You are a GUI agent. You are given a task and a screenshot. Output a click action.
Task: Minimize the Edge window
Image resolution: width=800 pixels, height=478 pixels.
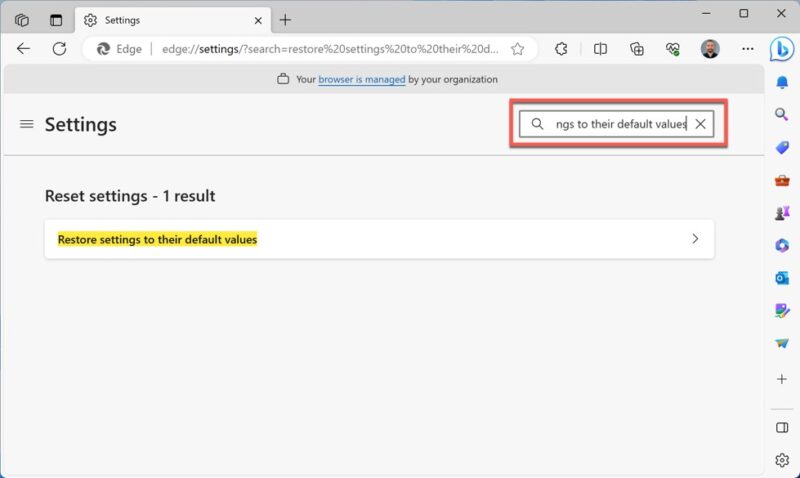[x=706, y=14]
